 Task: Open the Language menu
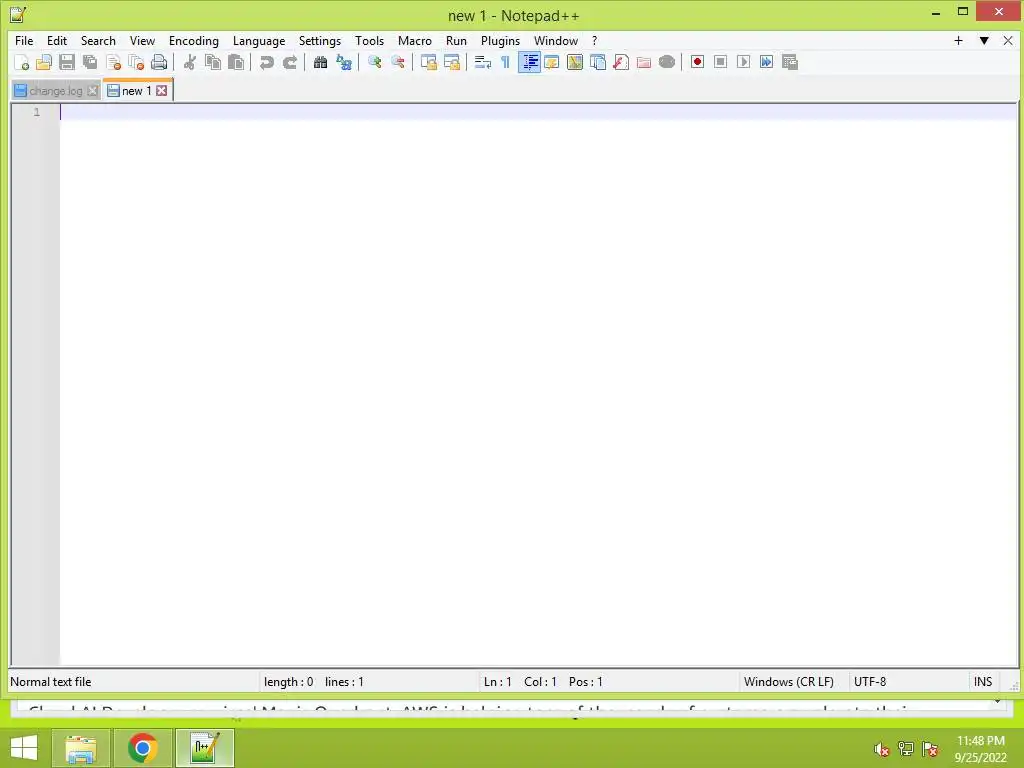click(259, 40)
